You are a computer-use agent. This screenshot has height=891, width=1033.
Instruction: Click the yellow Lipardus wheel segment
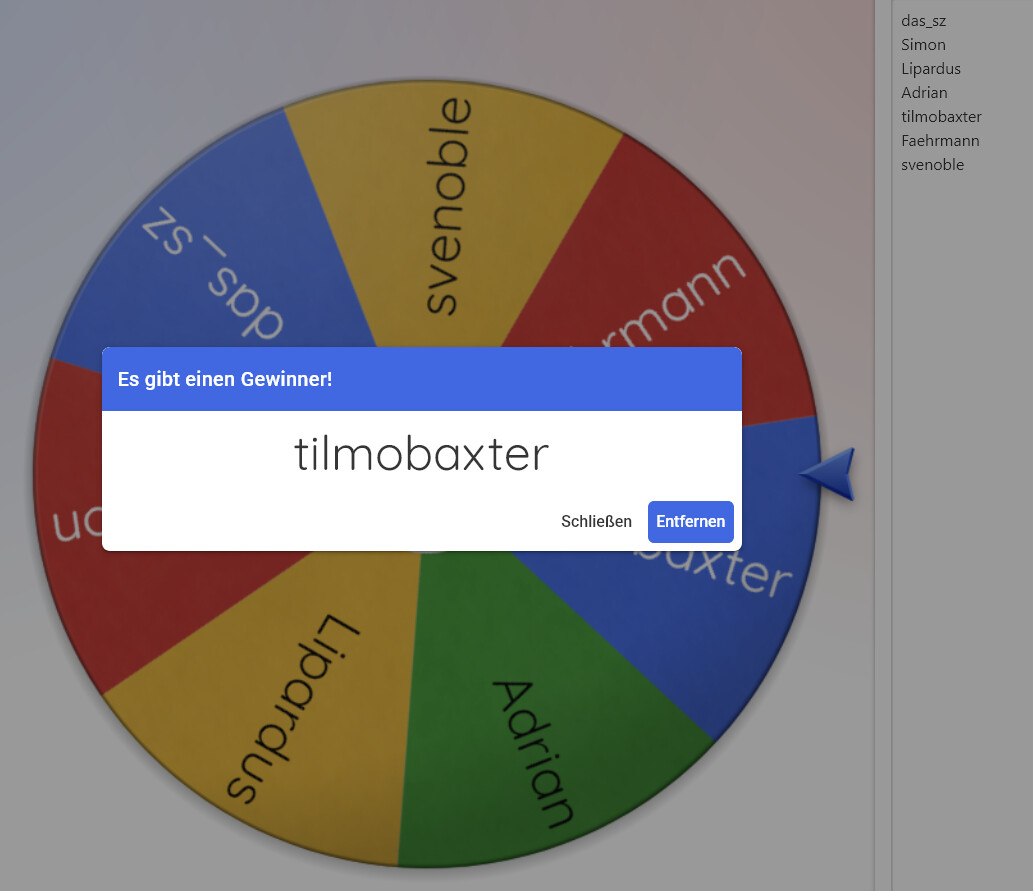click(290, 710)
